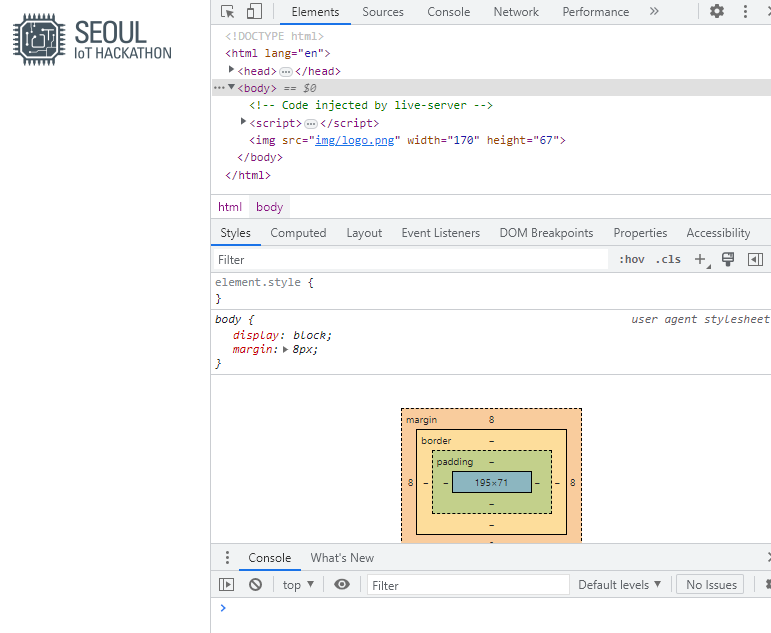Viewport: 771px width, 633px height.
Task: Select the closing </html> line
Action: click(x=248, y=175)
